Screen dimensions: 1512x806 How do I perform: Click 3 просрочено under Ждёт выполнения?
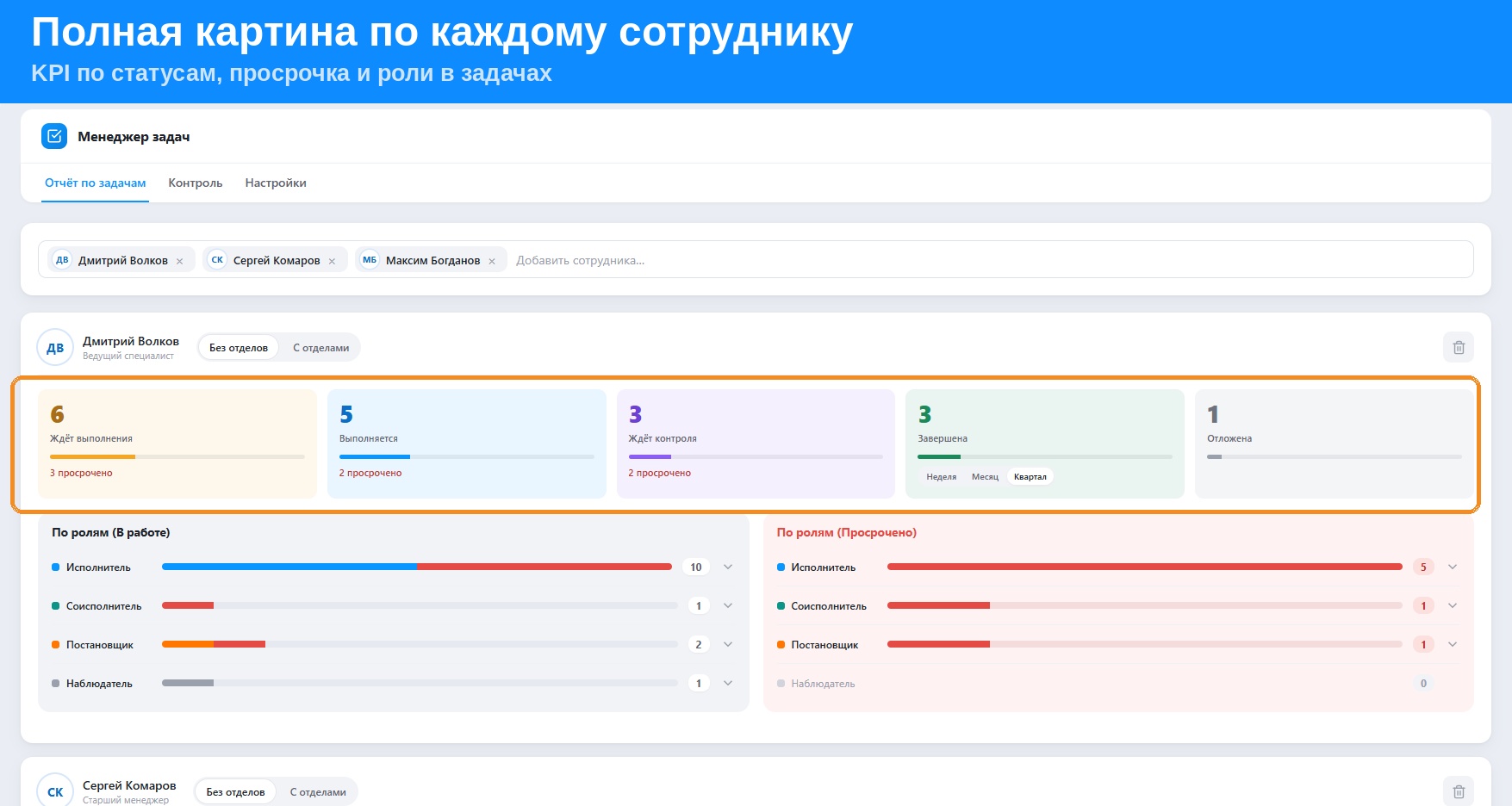pos(81,473)
